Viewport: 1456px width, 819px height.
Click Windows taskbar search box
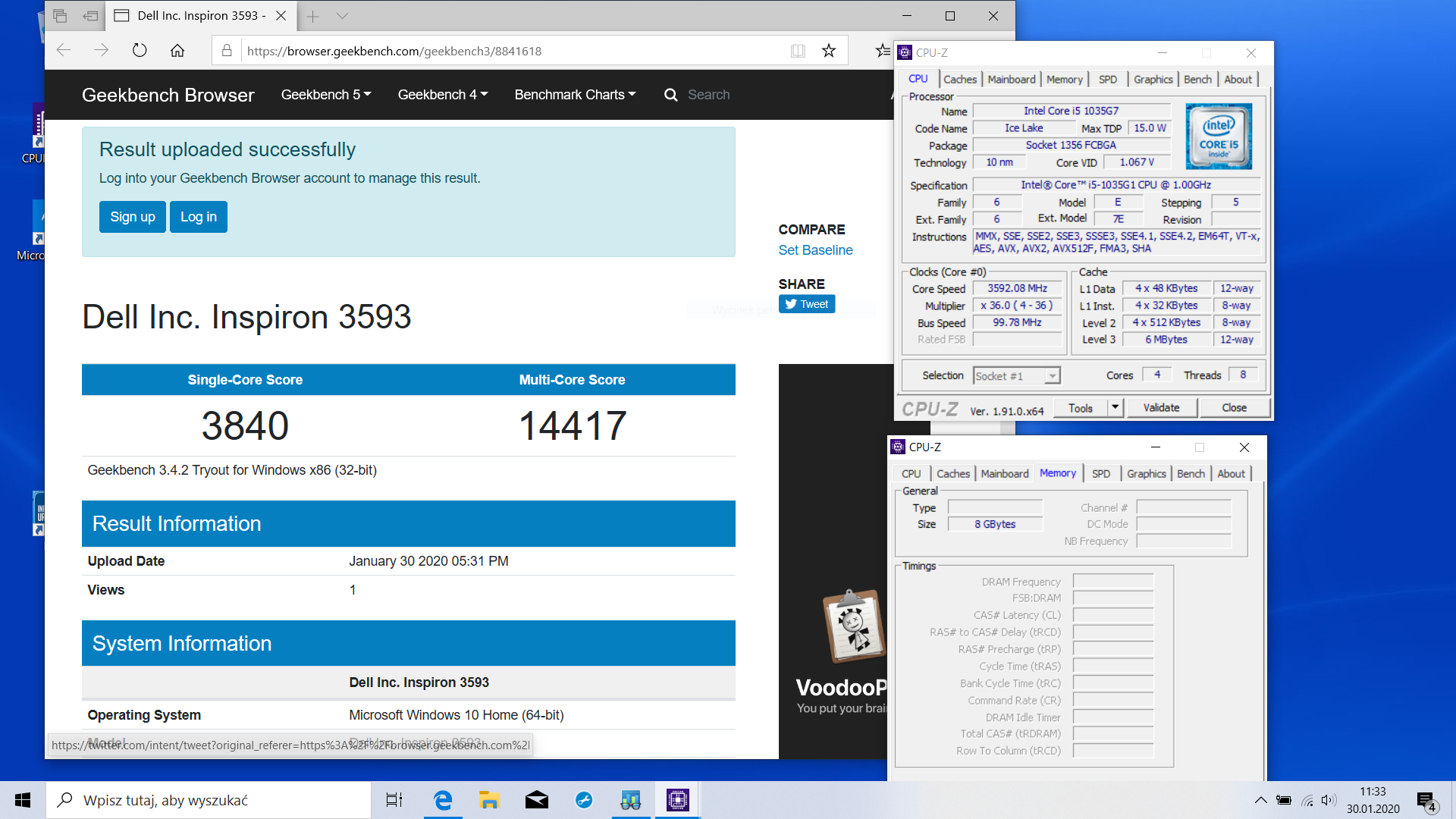(209, 800)
